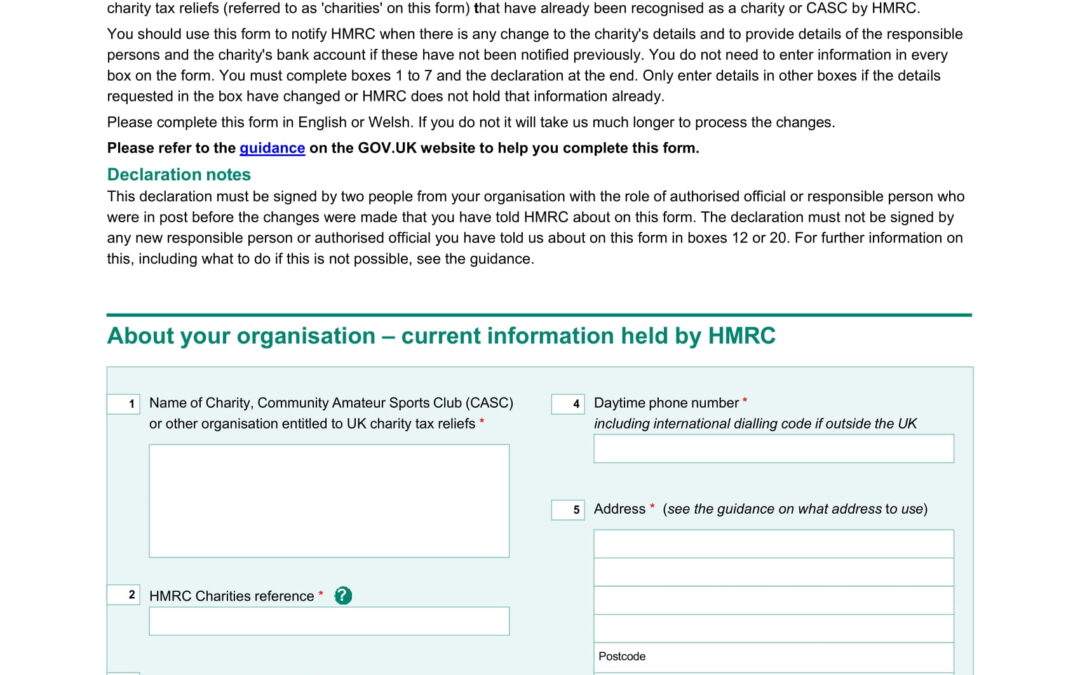Click the third address line field
1080x675 pixels.
(774, 599)
